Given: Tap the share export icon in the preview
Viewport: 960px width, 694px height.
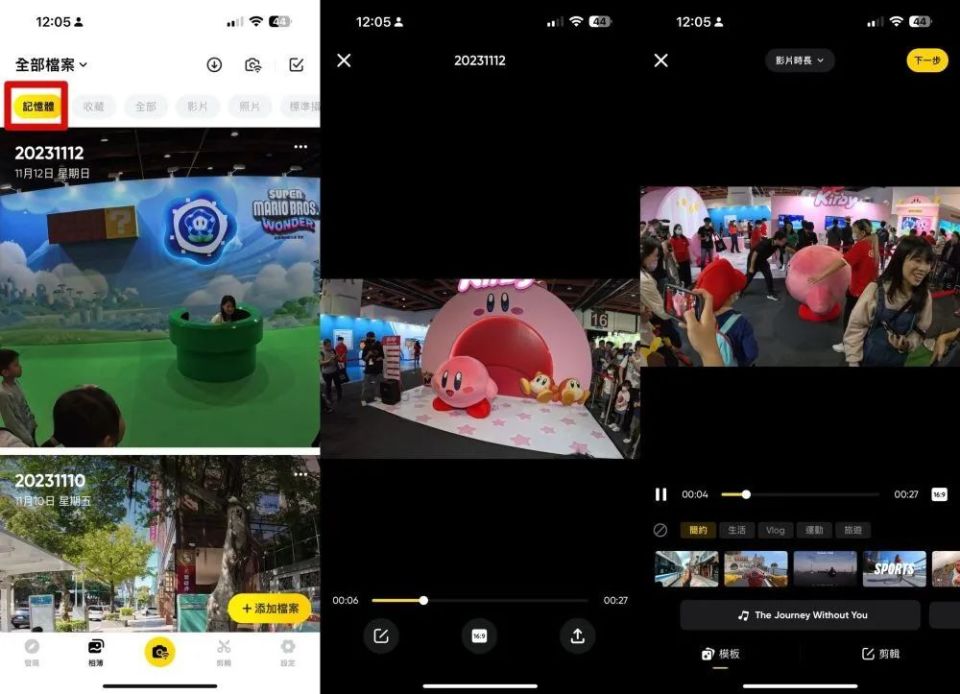Looking at the screenshot, I should coord(577,636).
